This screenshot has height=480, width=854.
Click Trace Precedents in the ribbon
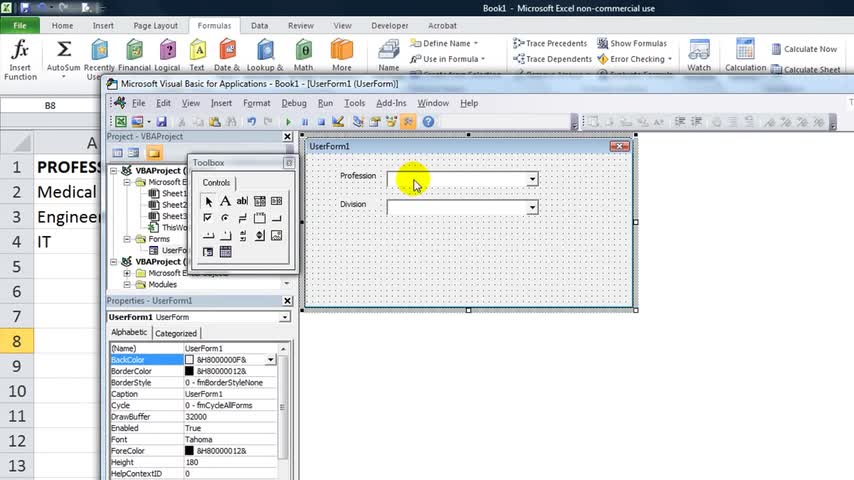(551, 43)
